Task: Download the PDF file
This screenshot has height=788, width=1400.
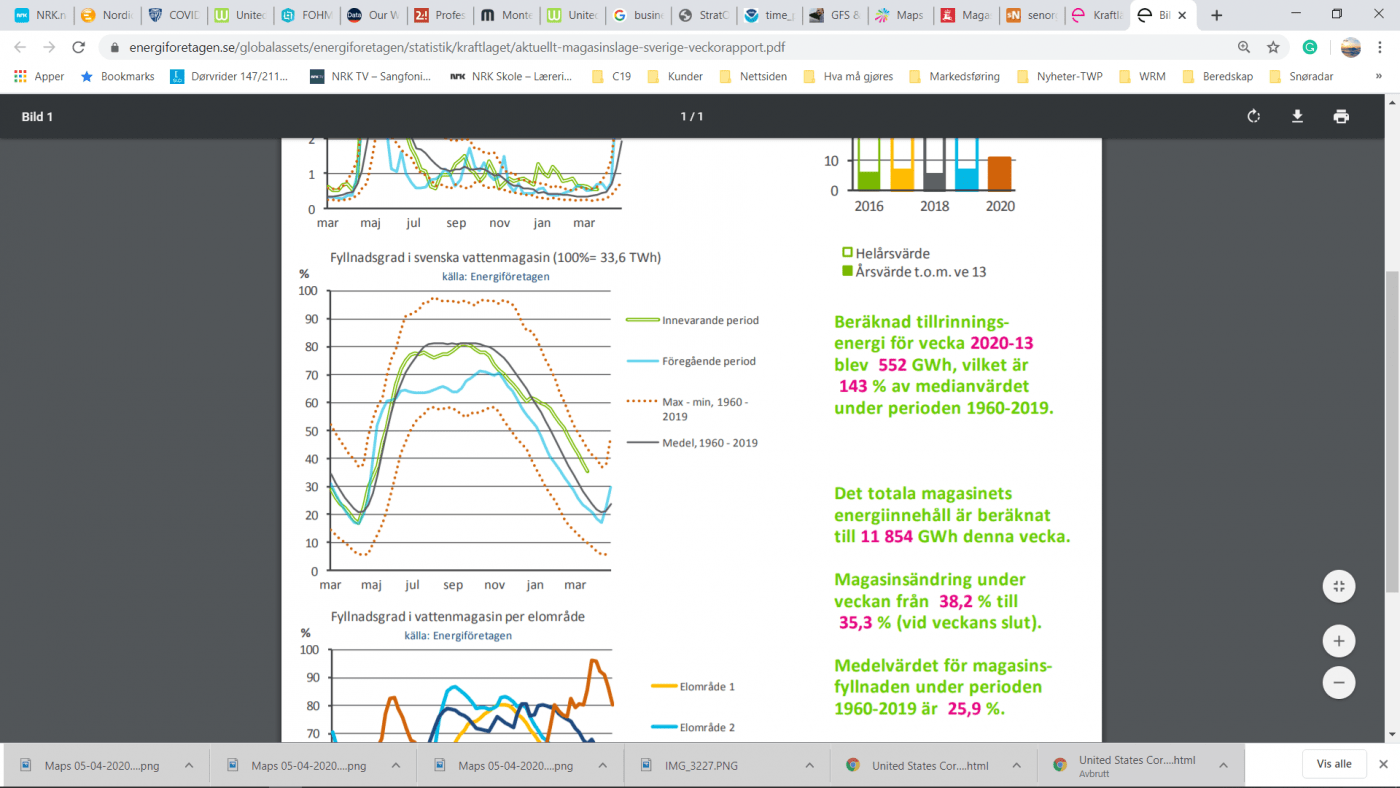Action: (x=1297, y=116)
